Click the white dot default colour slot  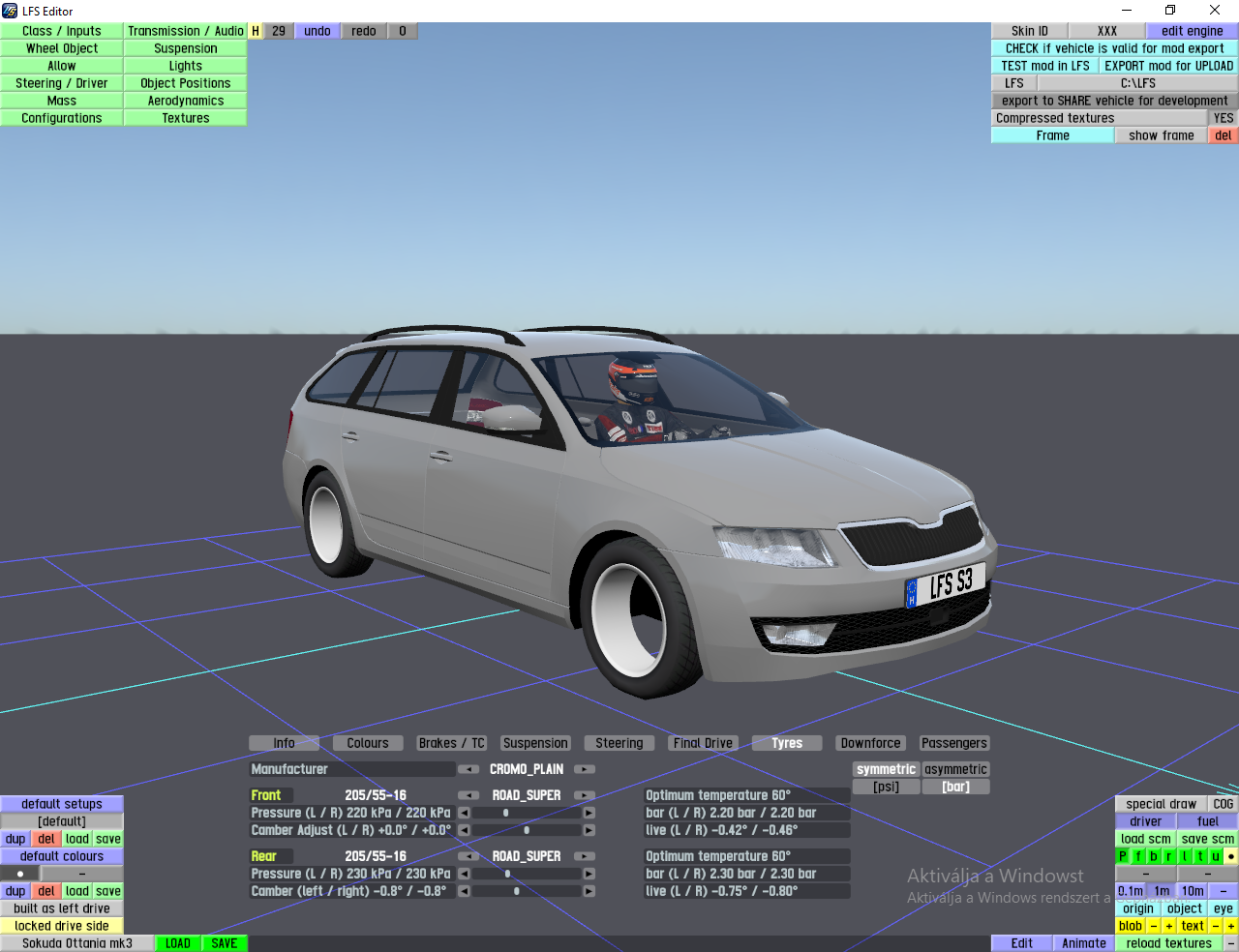click(x=20, y=874)
